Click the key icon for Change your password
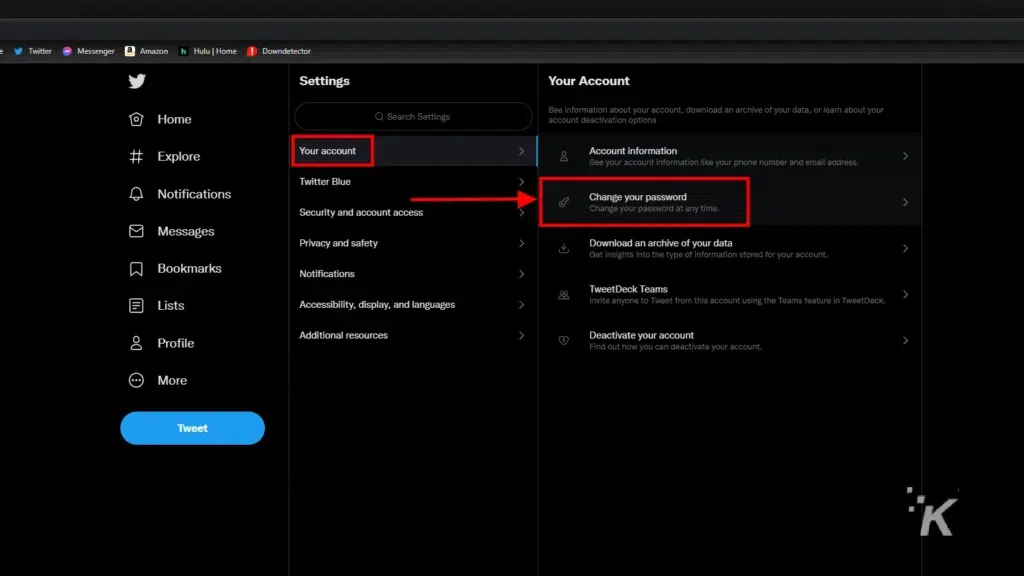Image resolution: width=1024 pixels, height=576 pixels. (564, 202)
